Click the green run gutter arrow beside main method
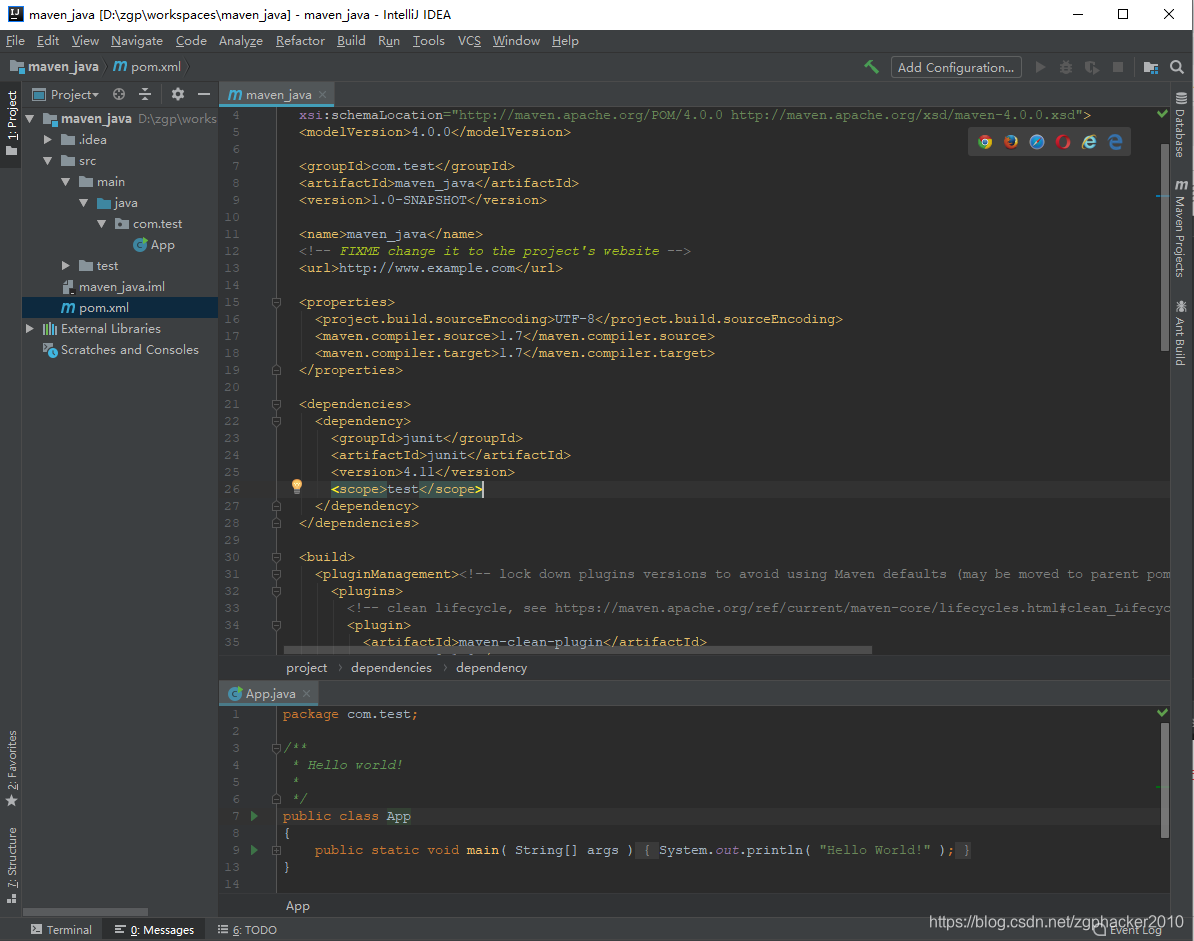The image size is (1194, 941). [254, 850]
